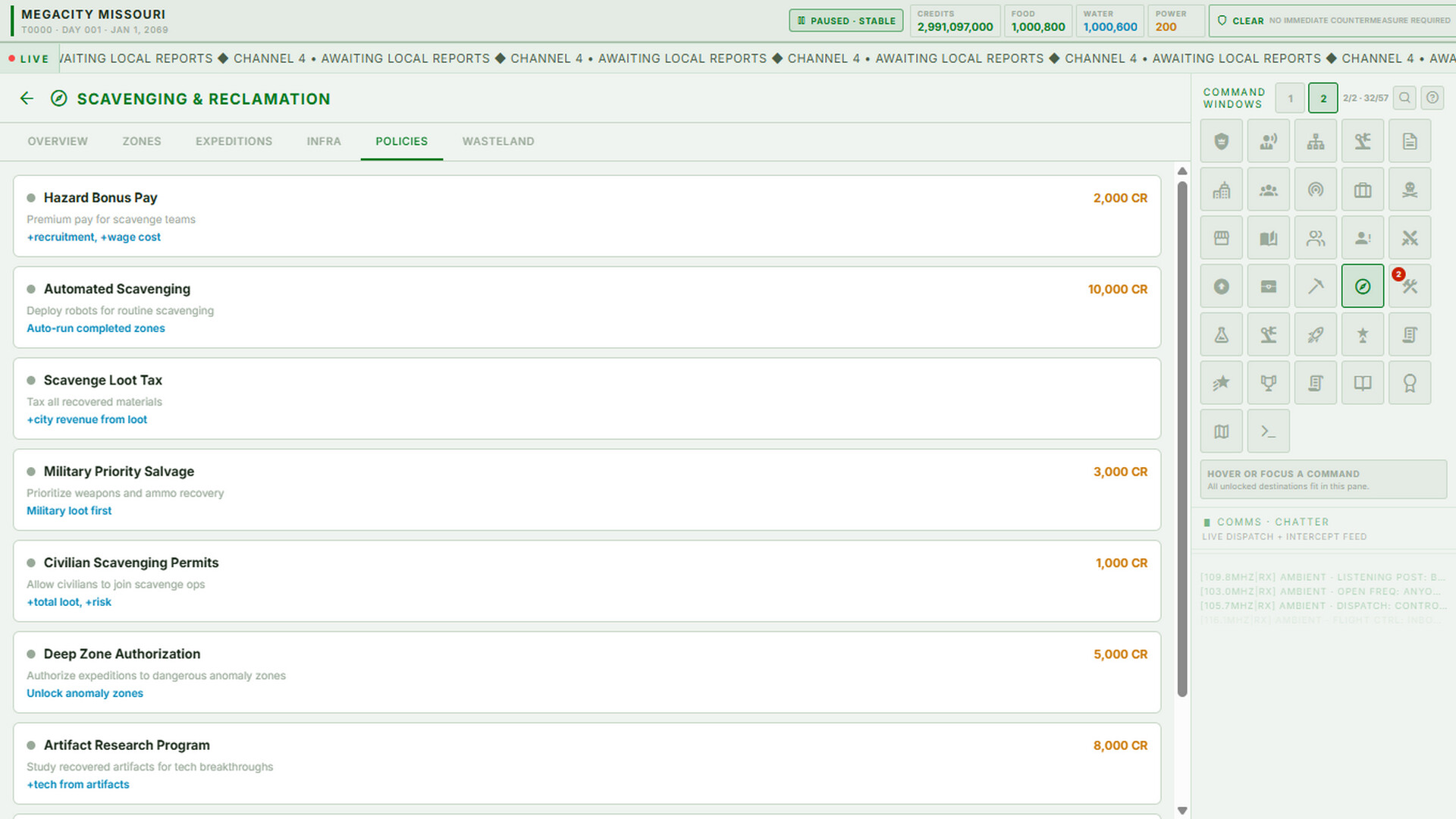Toggle the Automated Scavenging policy
Screen dimensions: 1456x819
point(587,307)
